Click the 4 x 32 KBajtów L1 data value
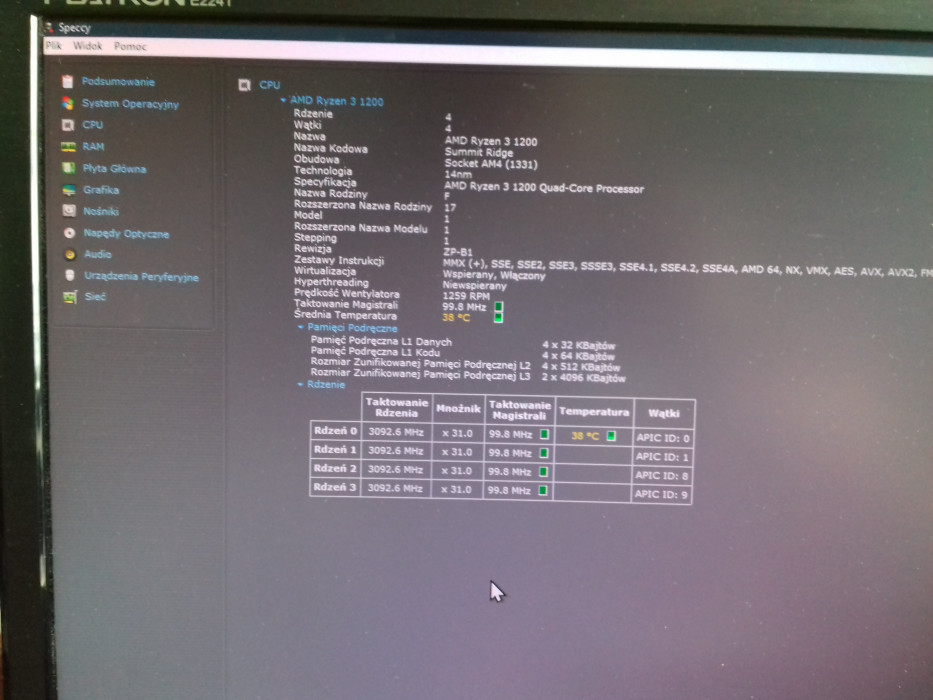The width and height of the screenshot is (933, 700). (x=578, y=345)
